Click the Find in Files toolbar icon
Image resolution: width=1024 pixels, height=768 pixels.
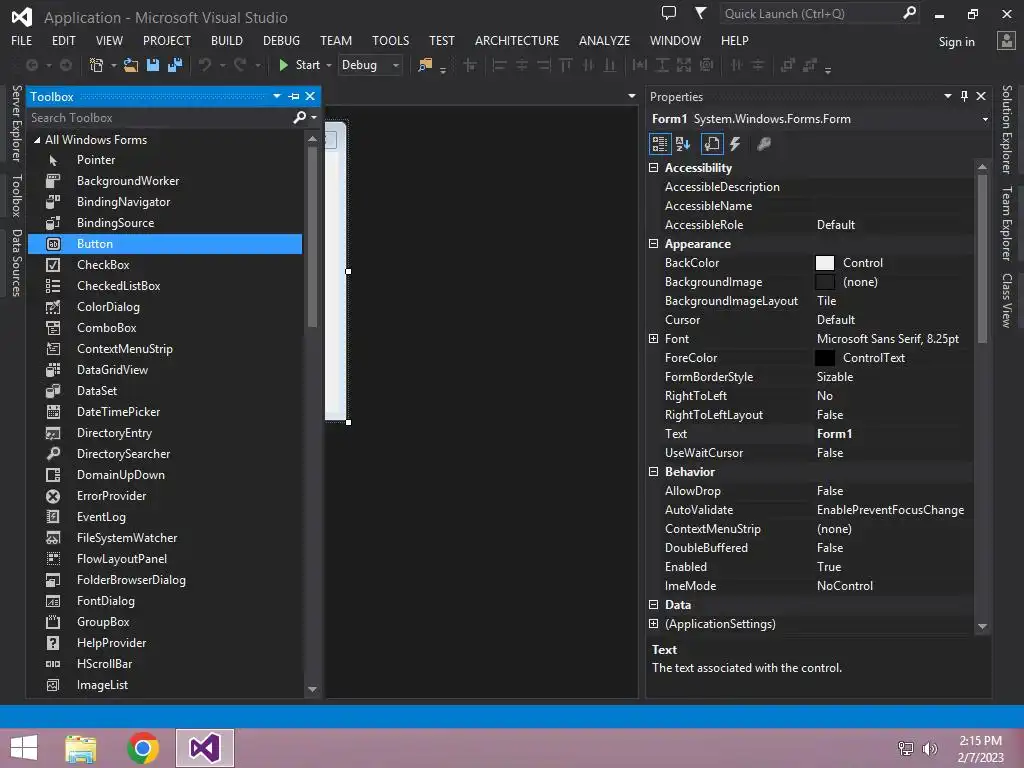(x=425, y=65)
